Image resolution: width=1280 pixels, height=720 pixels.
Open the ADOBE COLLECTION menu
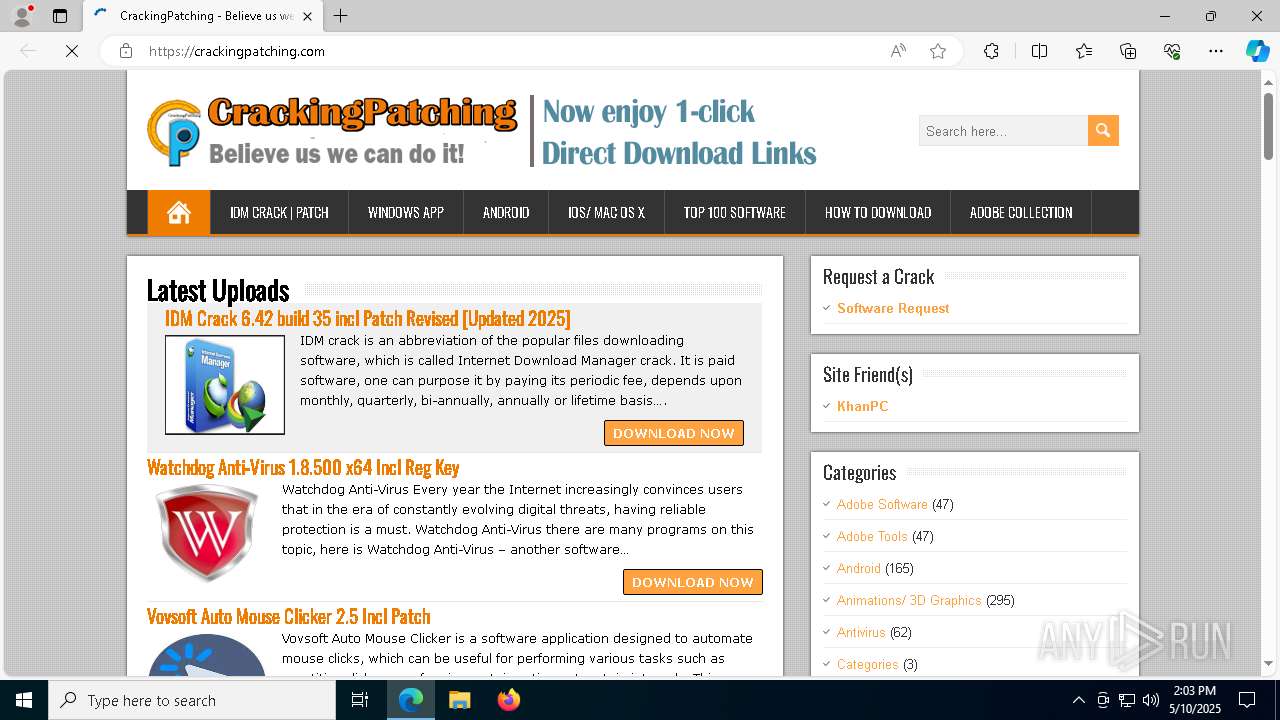[1021, 212]
